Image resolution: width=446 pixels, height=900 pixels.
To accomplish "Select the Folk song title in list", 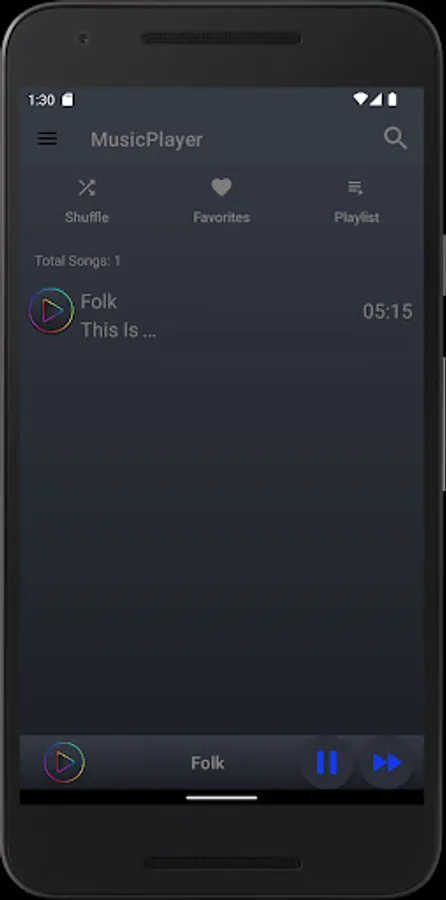I will tap(99, 301).
